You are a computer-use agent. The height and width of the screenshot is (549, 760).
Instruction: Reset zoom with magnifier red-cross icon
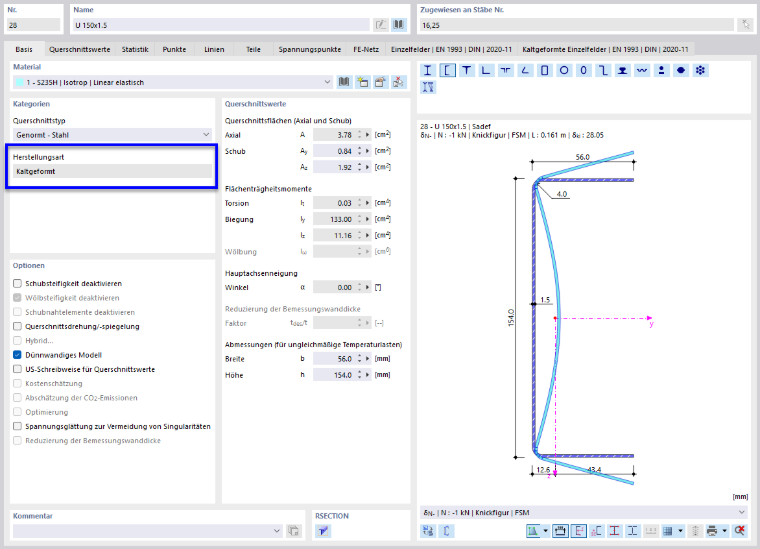tap(739, 531)
